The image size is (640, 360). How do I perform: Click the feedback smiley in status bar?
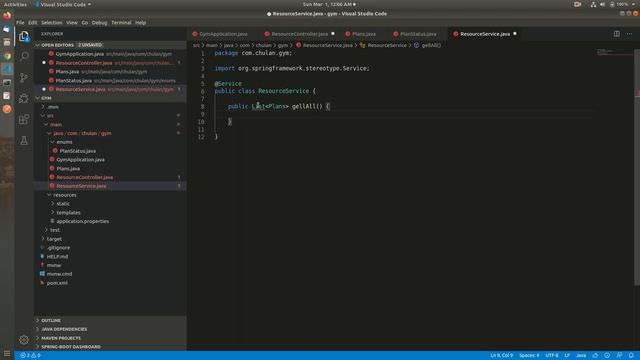pyautogui.click(x=607, y=356)
